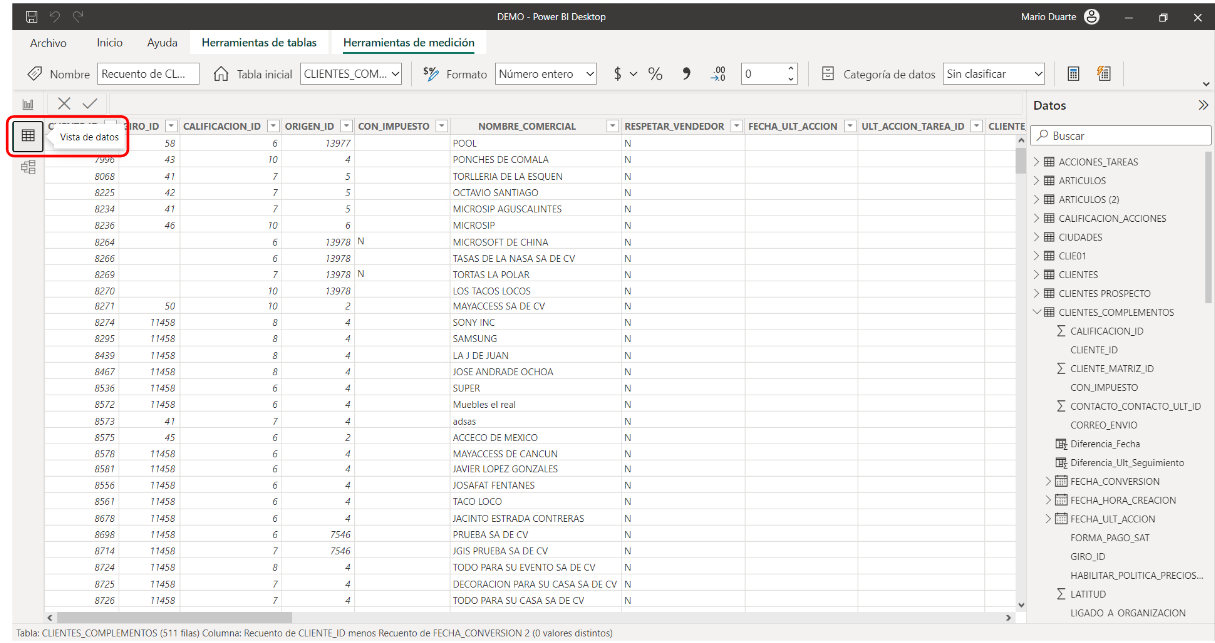
Task: Switch to Herramientas de tablas tab
Action: [x=259, y=43]
